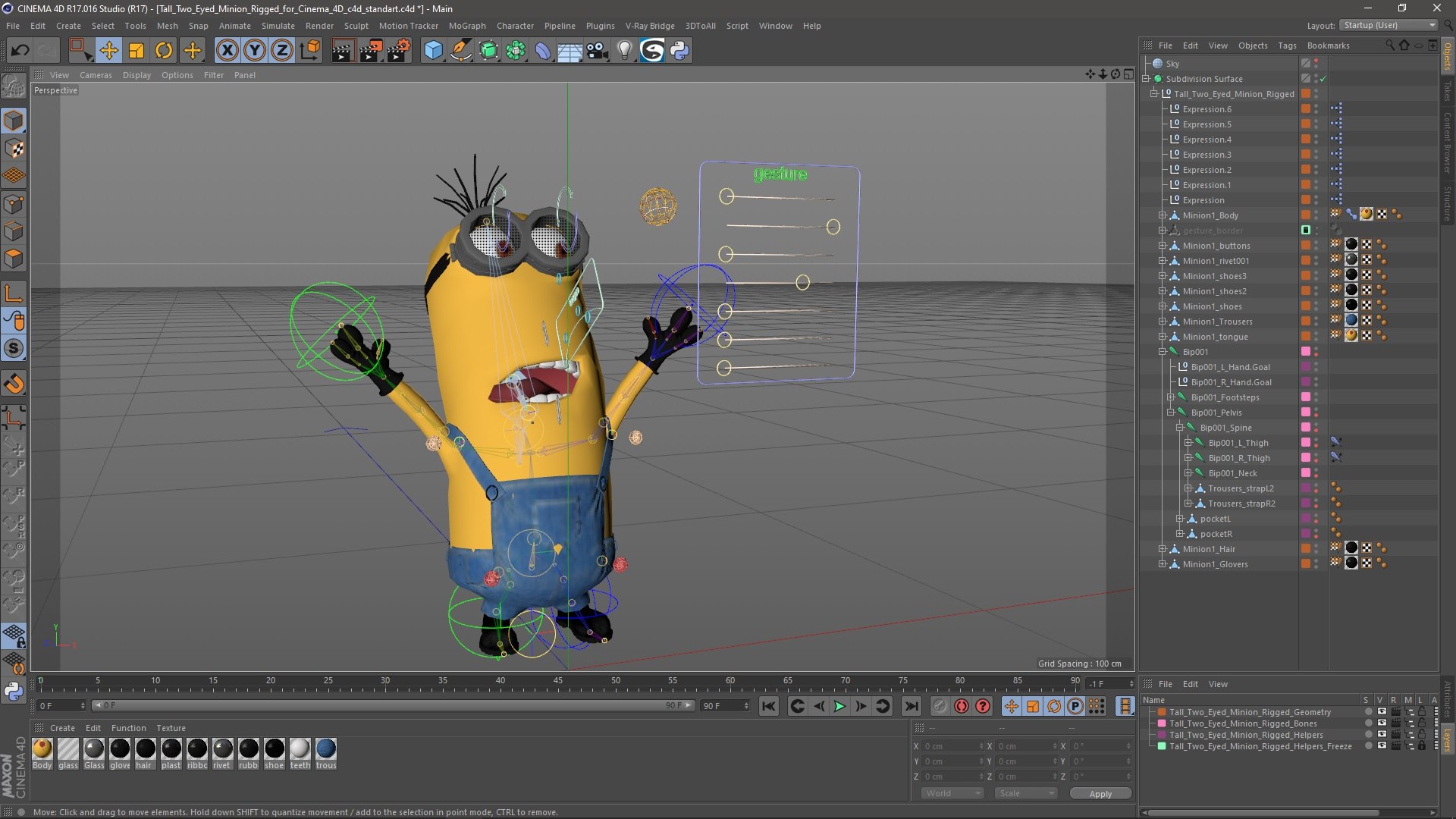Open the spline Pen tool icon
The image size is (1456, 819).
click(x=461, y=51)
